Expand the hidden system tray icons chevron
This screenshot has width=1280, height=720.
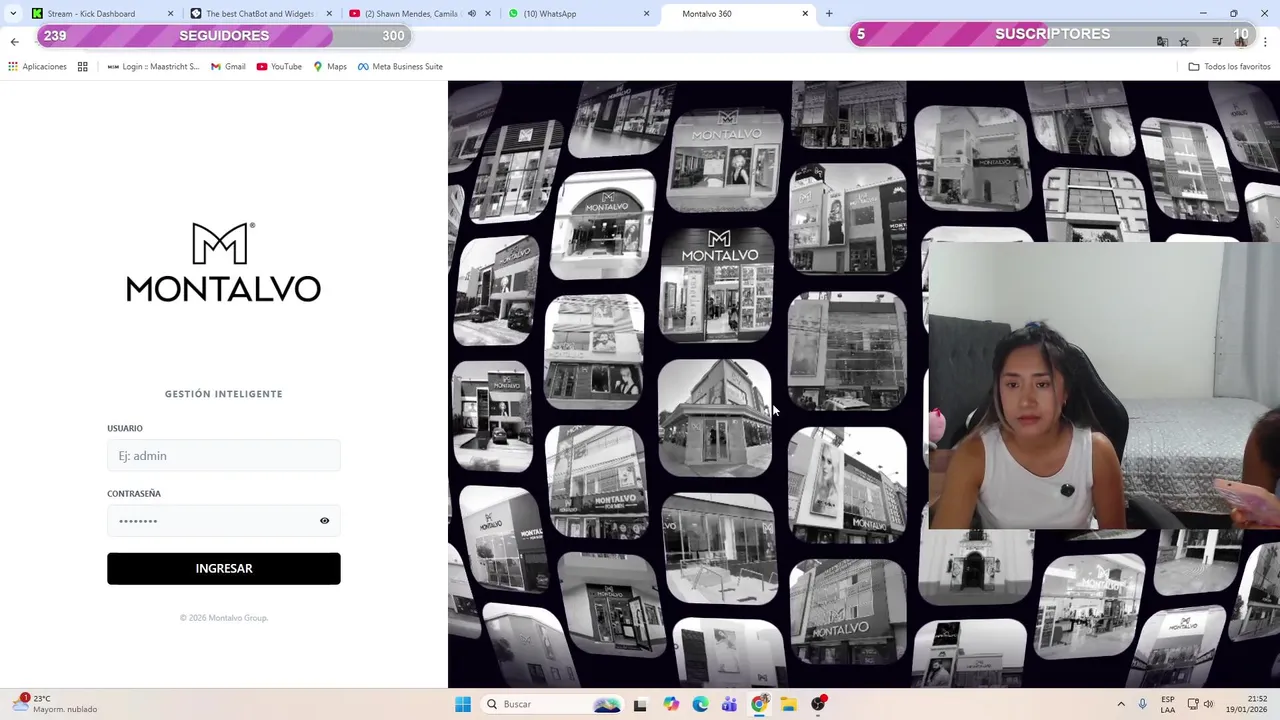[x=1121, y=704]
